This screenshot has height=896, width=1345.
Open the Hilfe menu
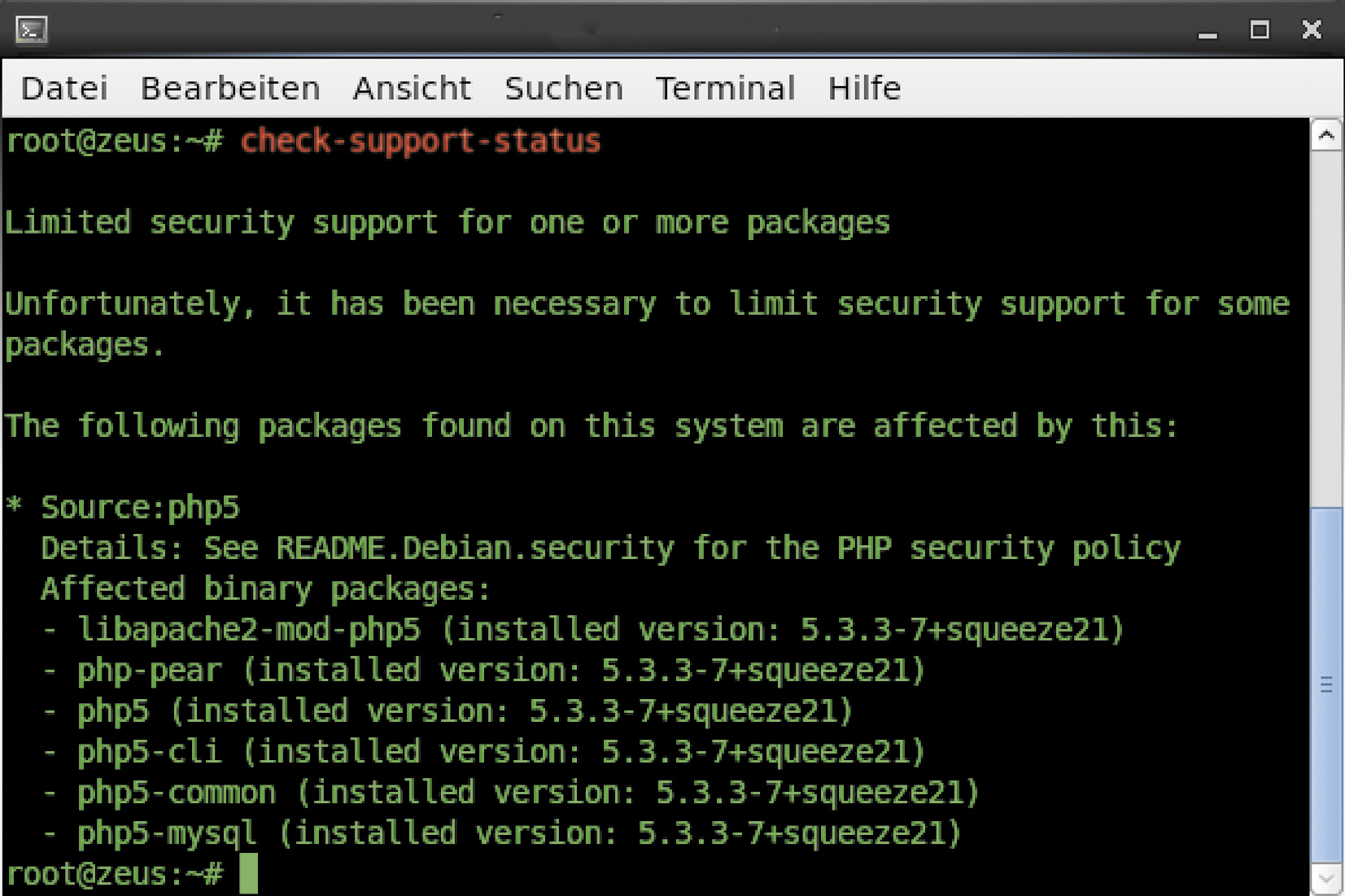coord(864,88)
